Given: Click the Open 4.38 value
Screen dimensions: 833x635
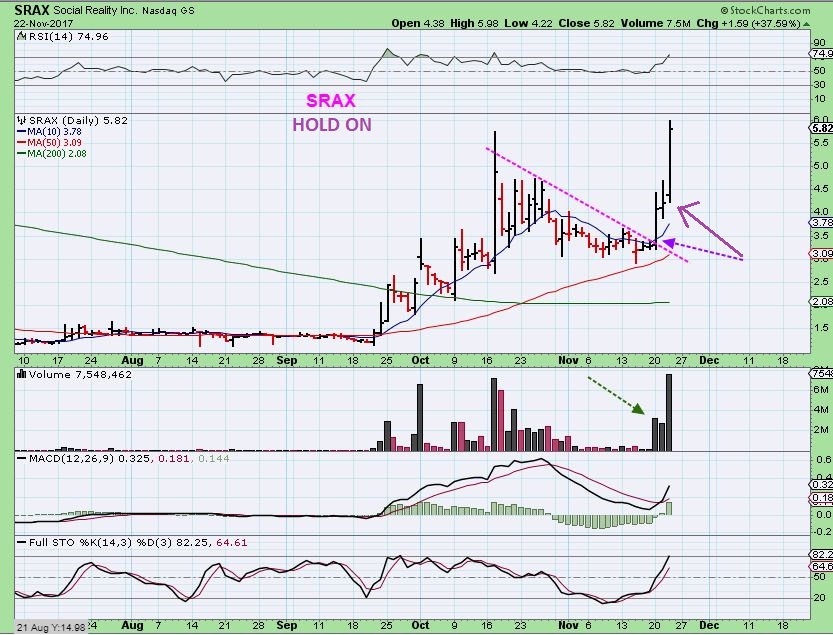Looking at the screenshot, I should (x=418, y=23).
